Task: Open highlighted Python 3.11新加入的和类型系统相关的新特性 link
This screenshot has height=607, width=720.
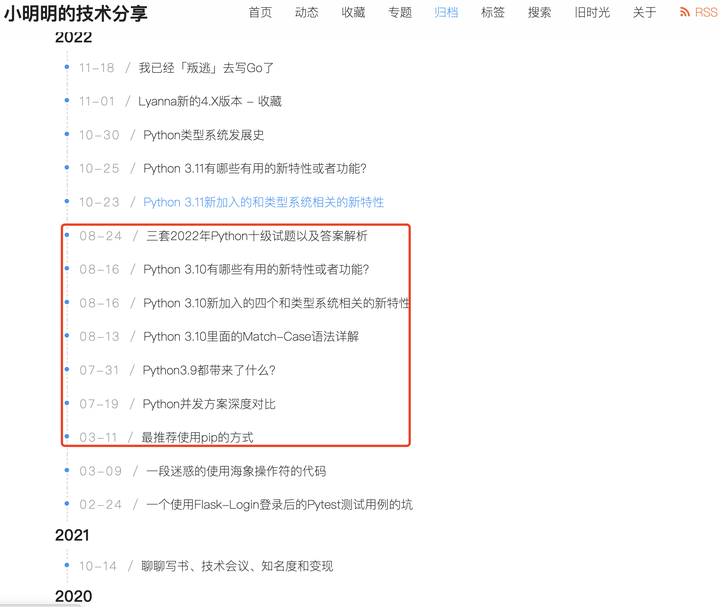Action: click(264, 202)
